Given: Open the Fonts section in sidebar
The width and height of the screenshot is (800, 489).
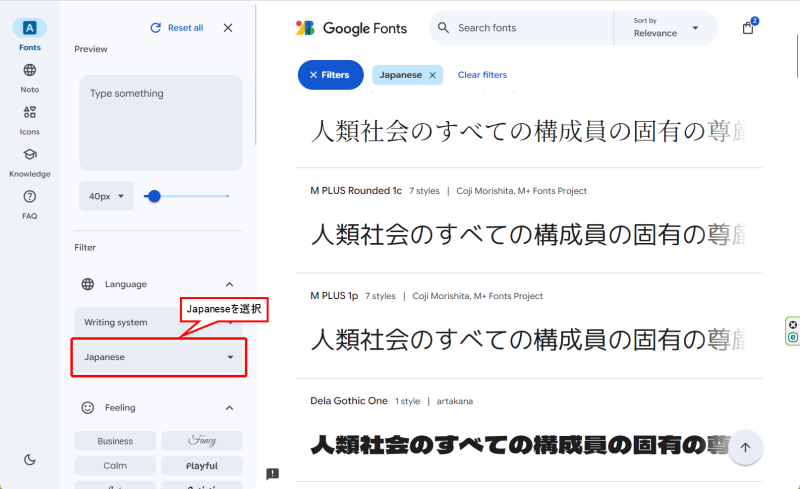Looking at the screenshot, I should [x=29, y=33].
